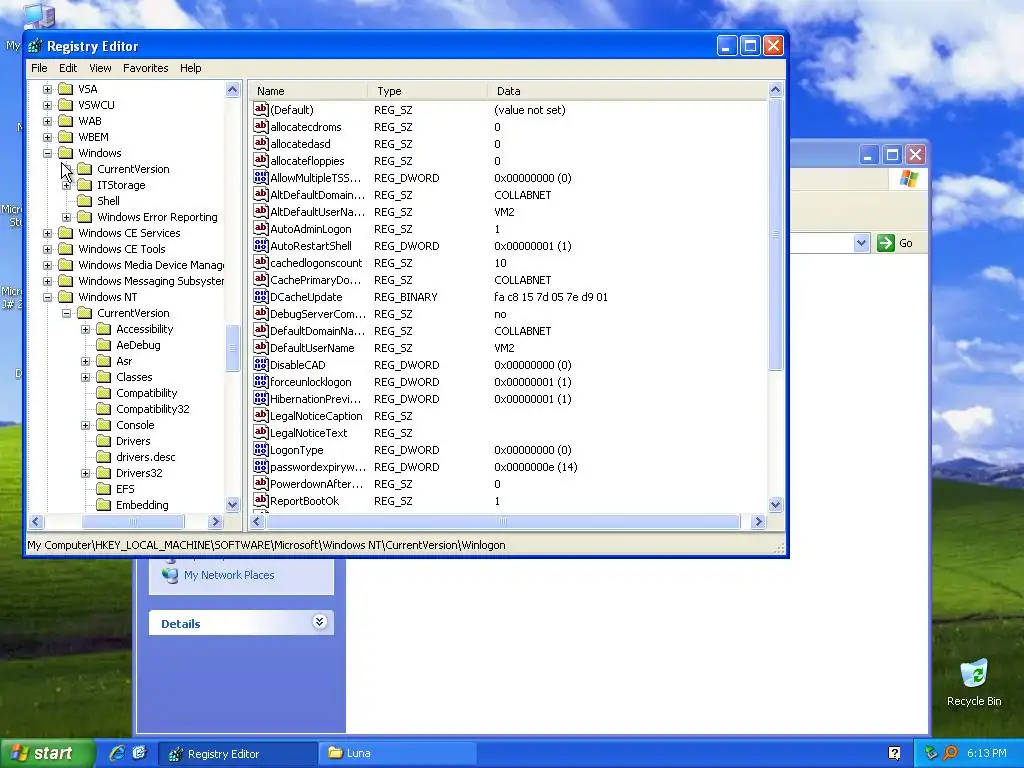
Task: Click the Luna taskbar button
Action: coord(398,753)
